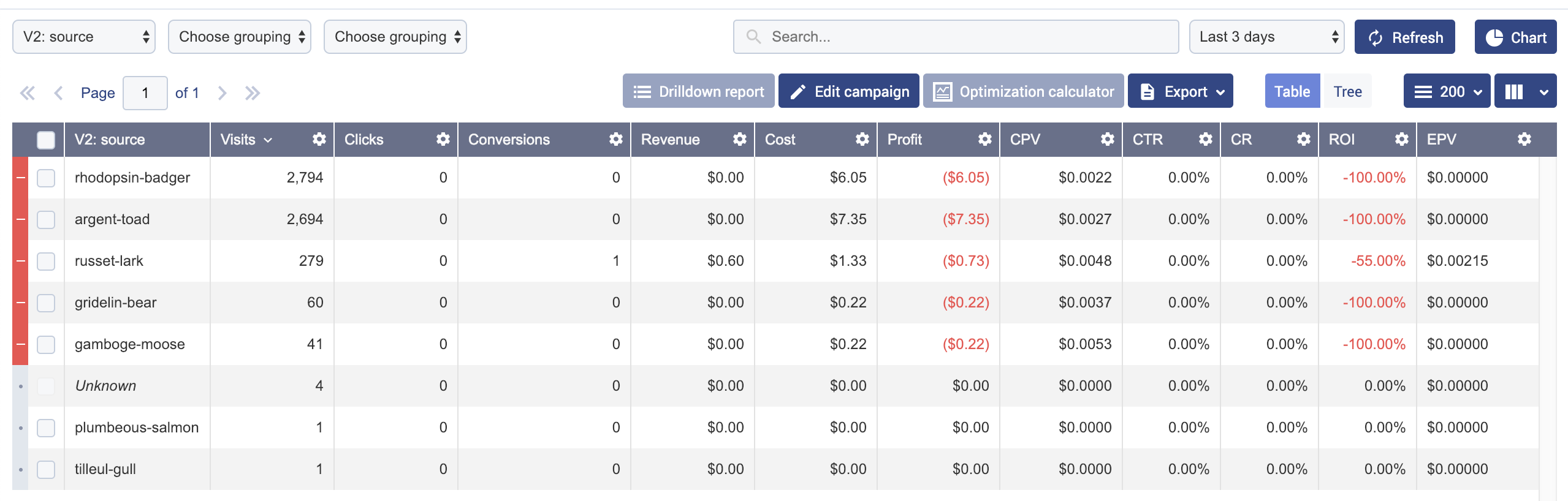
Task: Click the gear icon in Revenue column
Action: pos(739,140)
